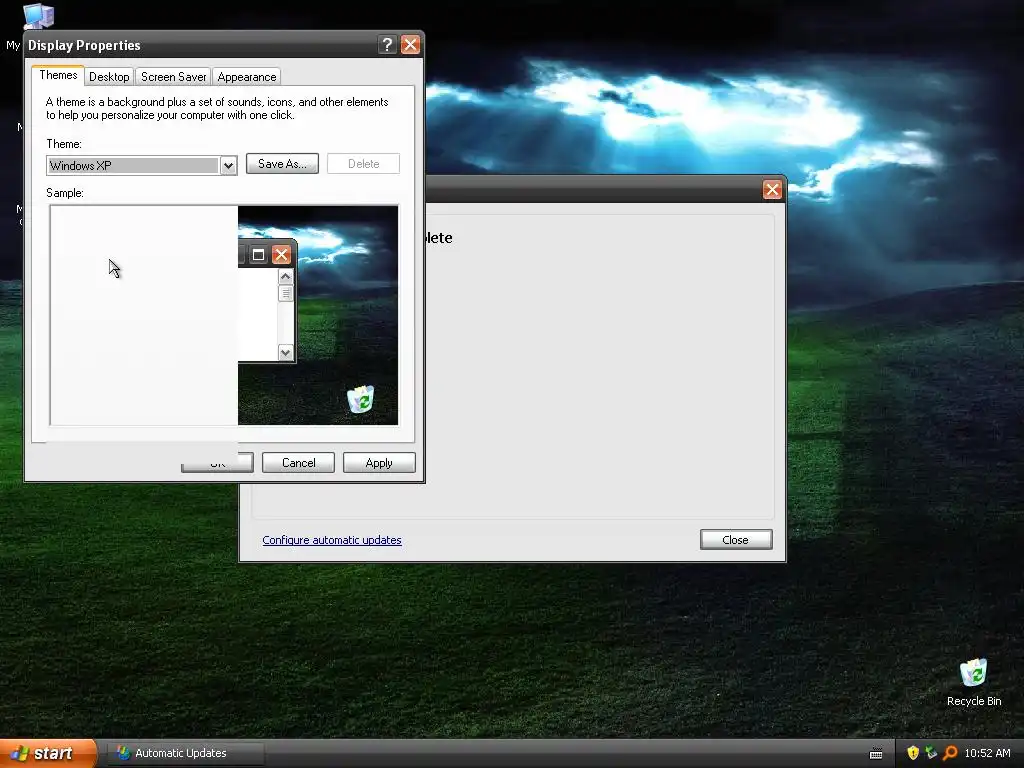Click the Windows XP theme name field
Viewport: 1024px width, 768px height.
pos(133,166)
